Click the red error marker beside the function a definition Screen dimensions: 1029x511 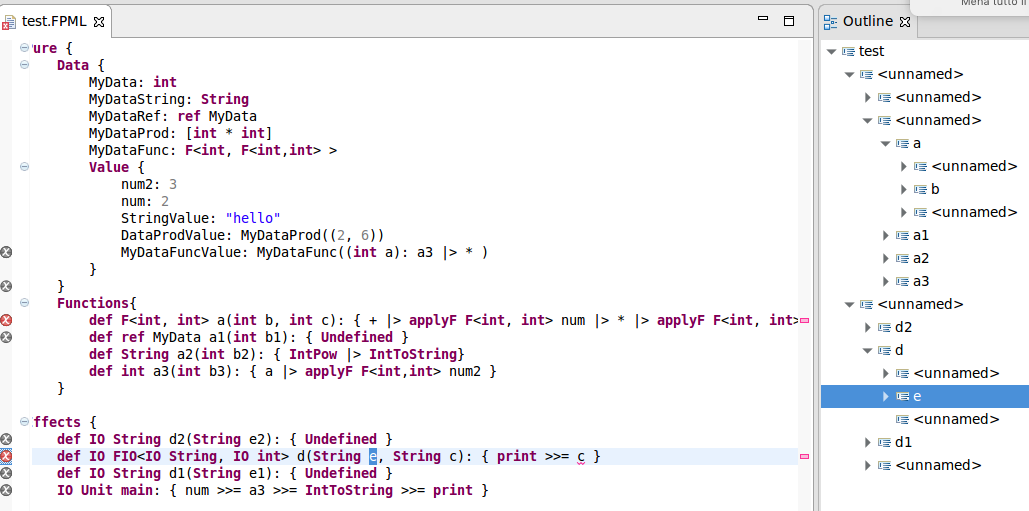(6, 320)
